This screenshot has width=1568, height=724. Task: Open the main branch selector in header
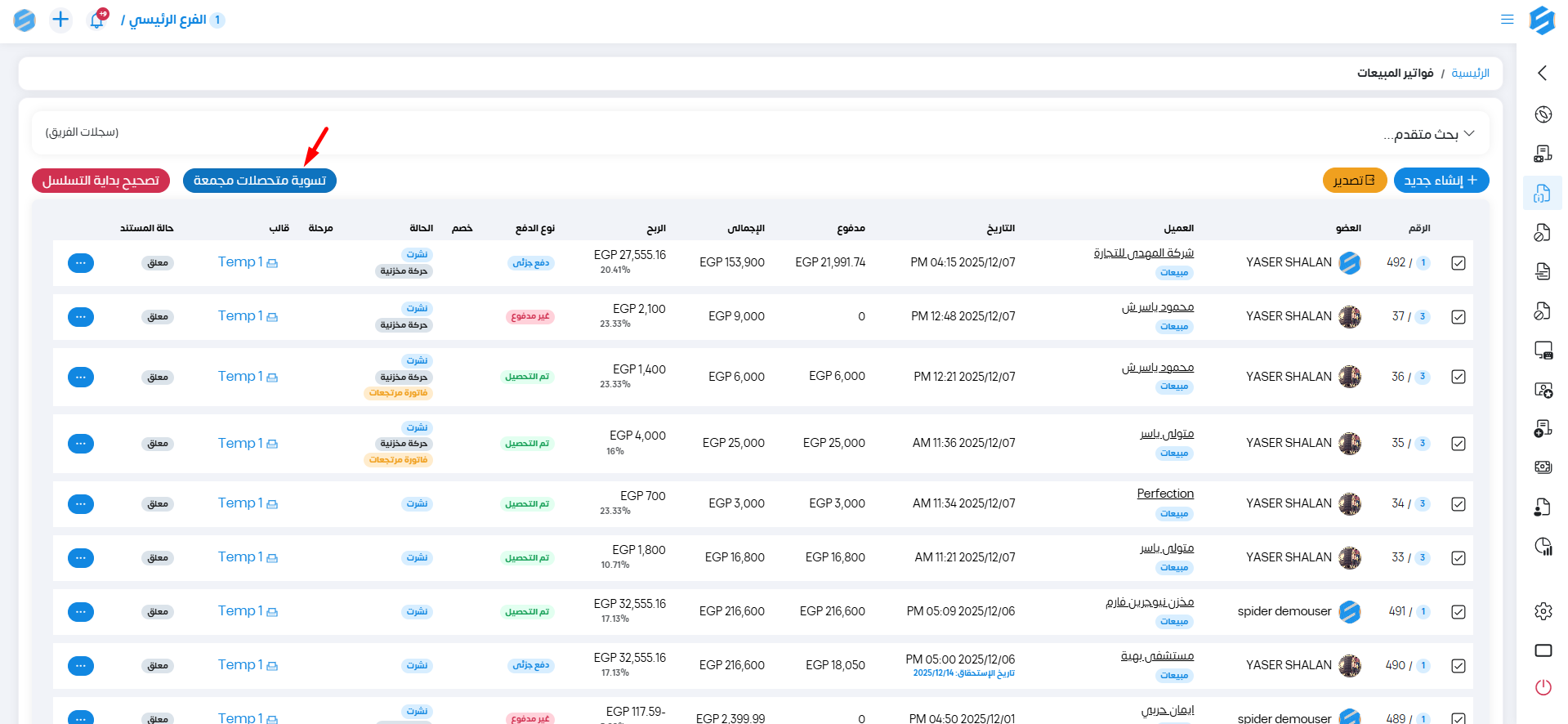coord(172,20)
